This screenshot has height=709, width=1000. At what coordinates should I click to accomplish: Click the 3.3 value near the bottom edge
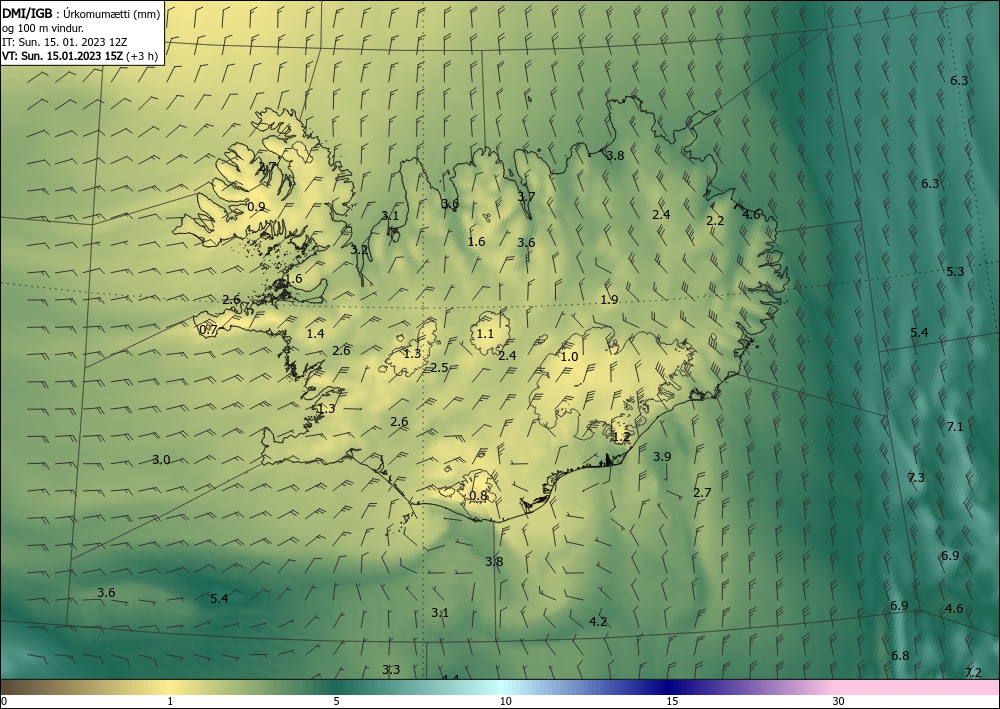tap(391, 669)
